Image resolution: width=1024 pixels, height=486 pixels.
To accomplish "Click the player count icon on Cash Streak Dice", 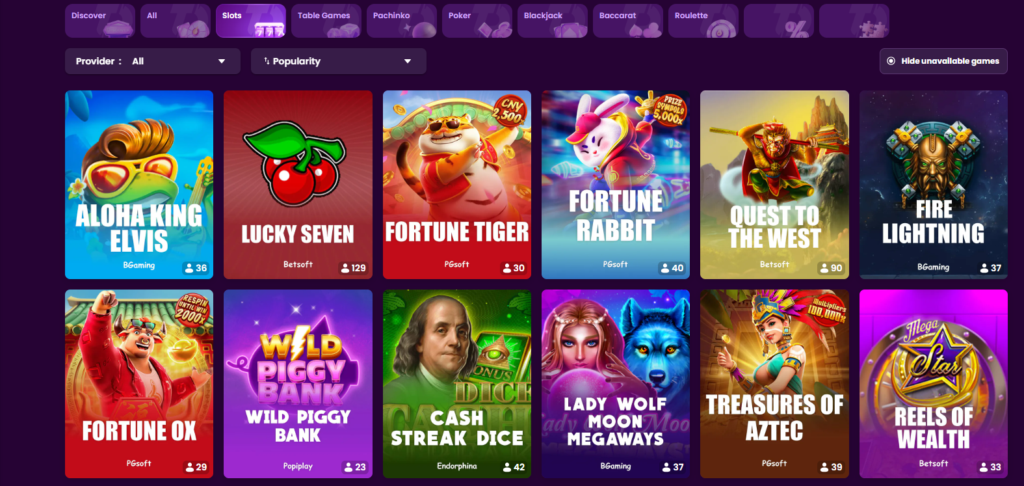I will pos(507,467).
